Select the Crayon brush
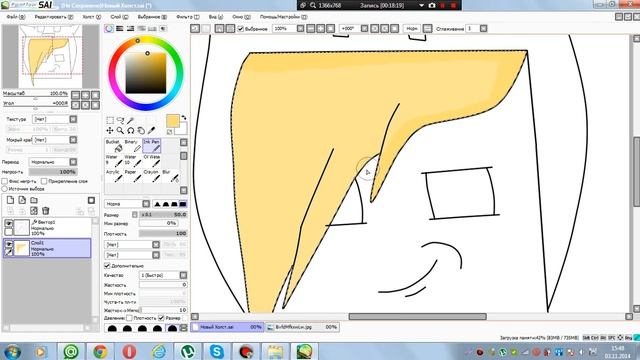640x360 pixels. [151, 176]
